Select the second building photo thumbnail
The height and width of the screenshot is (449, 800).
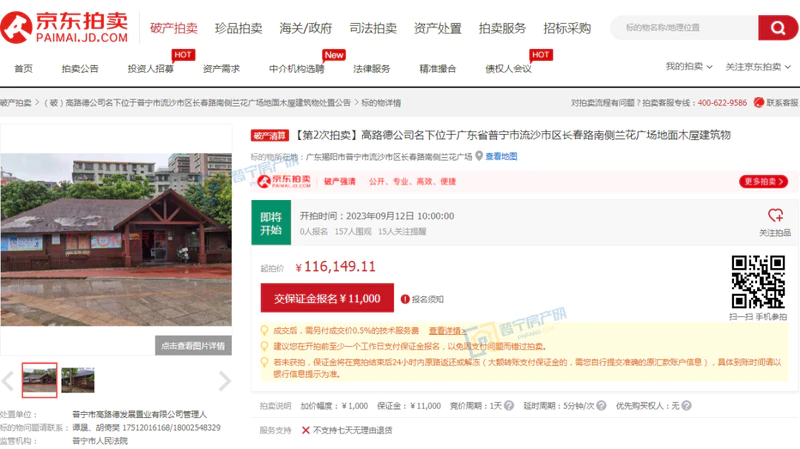pos(78,380)
